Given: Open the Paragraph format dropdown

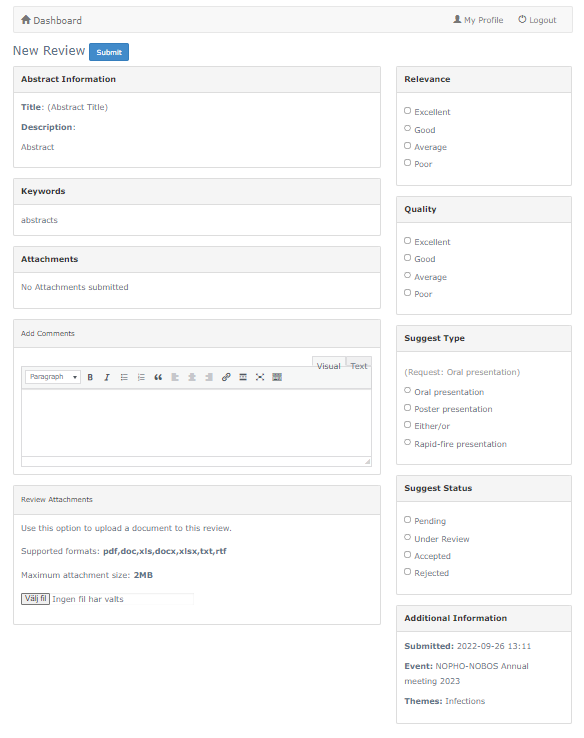Looking at the screenshot, I should pos(53,377).
